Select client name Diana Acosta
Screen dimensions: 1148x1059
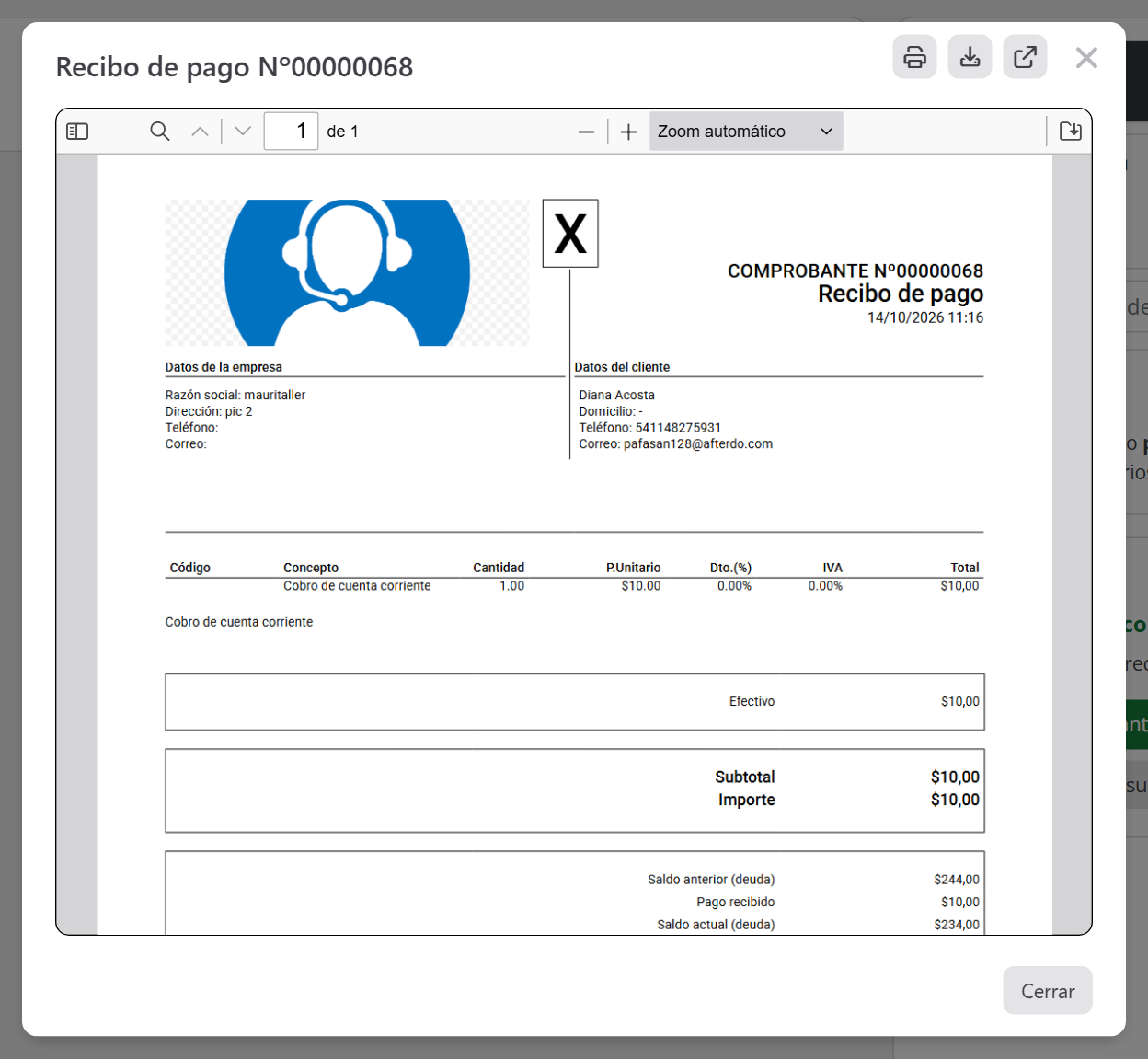click(617, 396)
